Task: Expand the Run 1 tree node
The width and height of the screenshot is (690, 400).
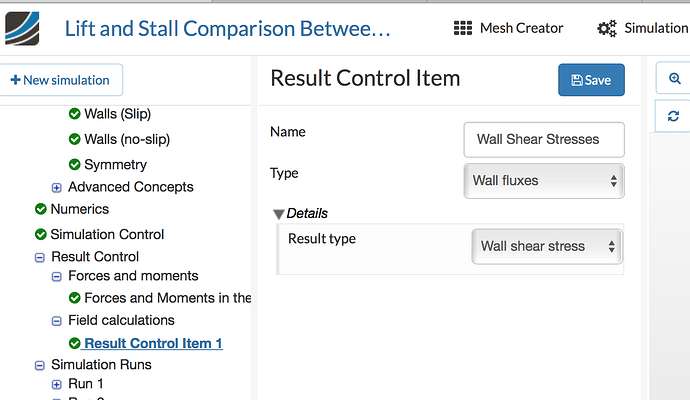Action: pyautogui.click(x=57, y=384)
